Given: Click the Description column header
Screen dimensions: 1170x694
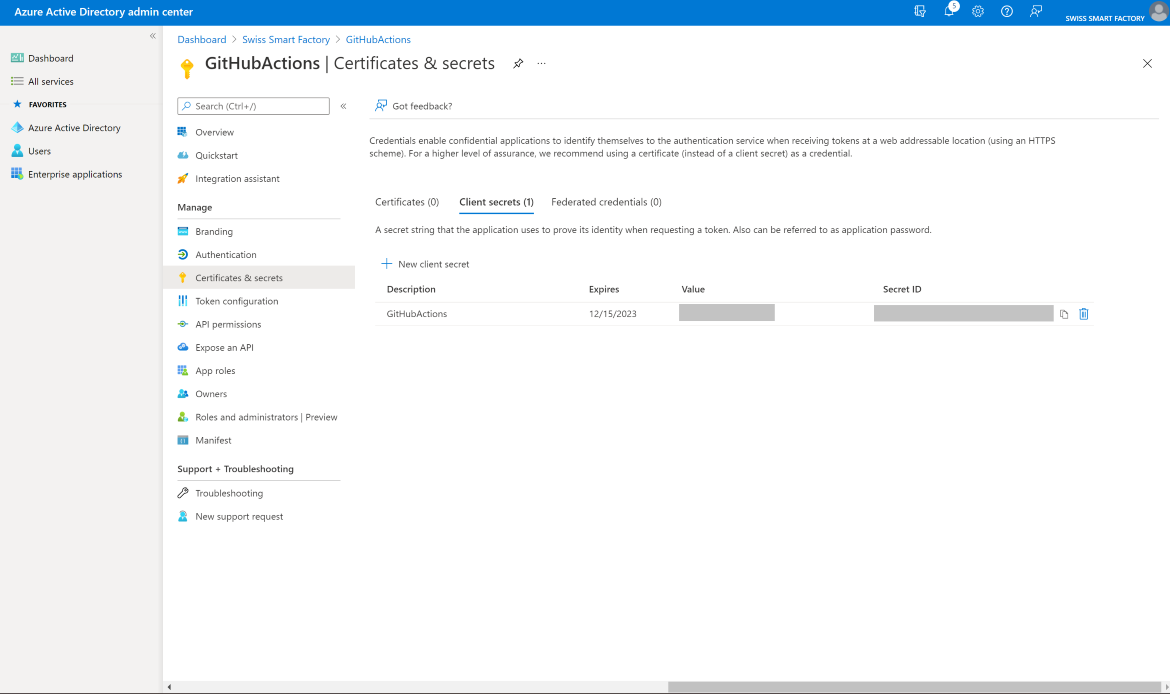Looking at the screenshot, I should pos(411,290).
